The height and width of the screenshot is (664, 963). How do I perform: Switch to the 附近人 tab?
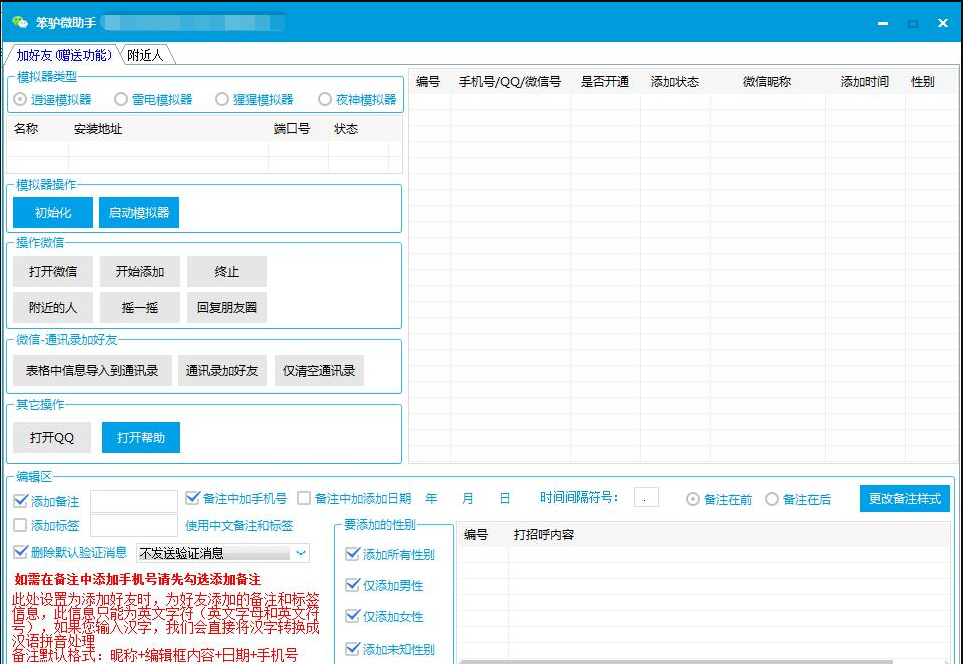[146, 55]
